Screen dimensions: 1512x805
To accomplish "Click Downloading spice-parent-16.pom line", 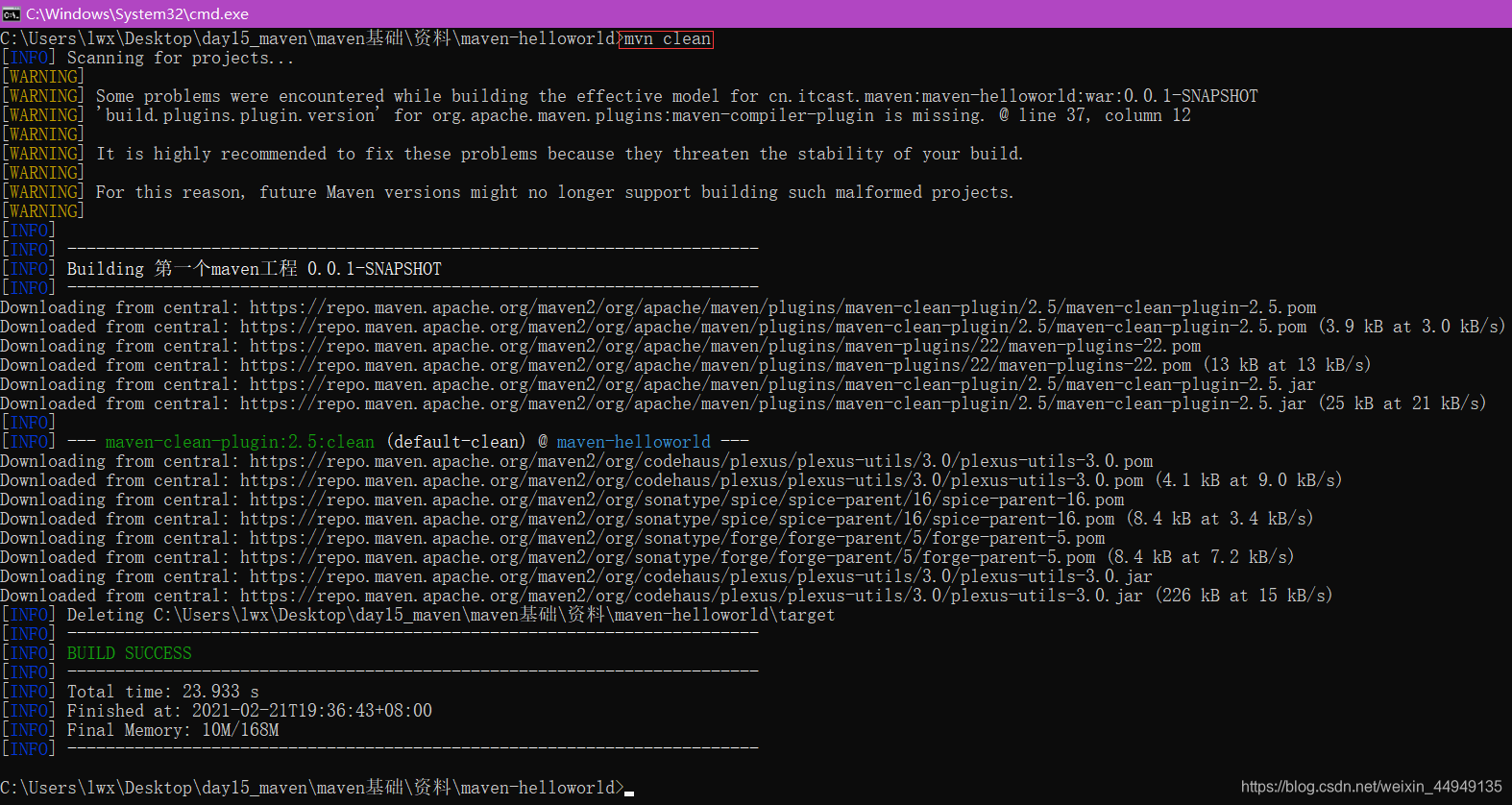I will [x=562, y=500].
